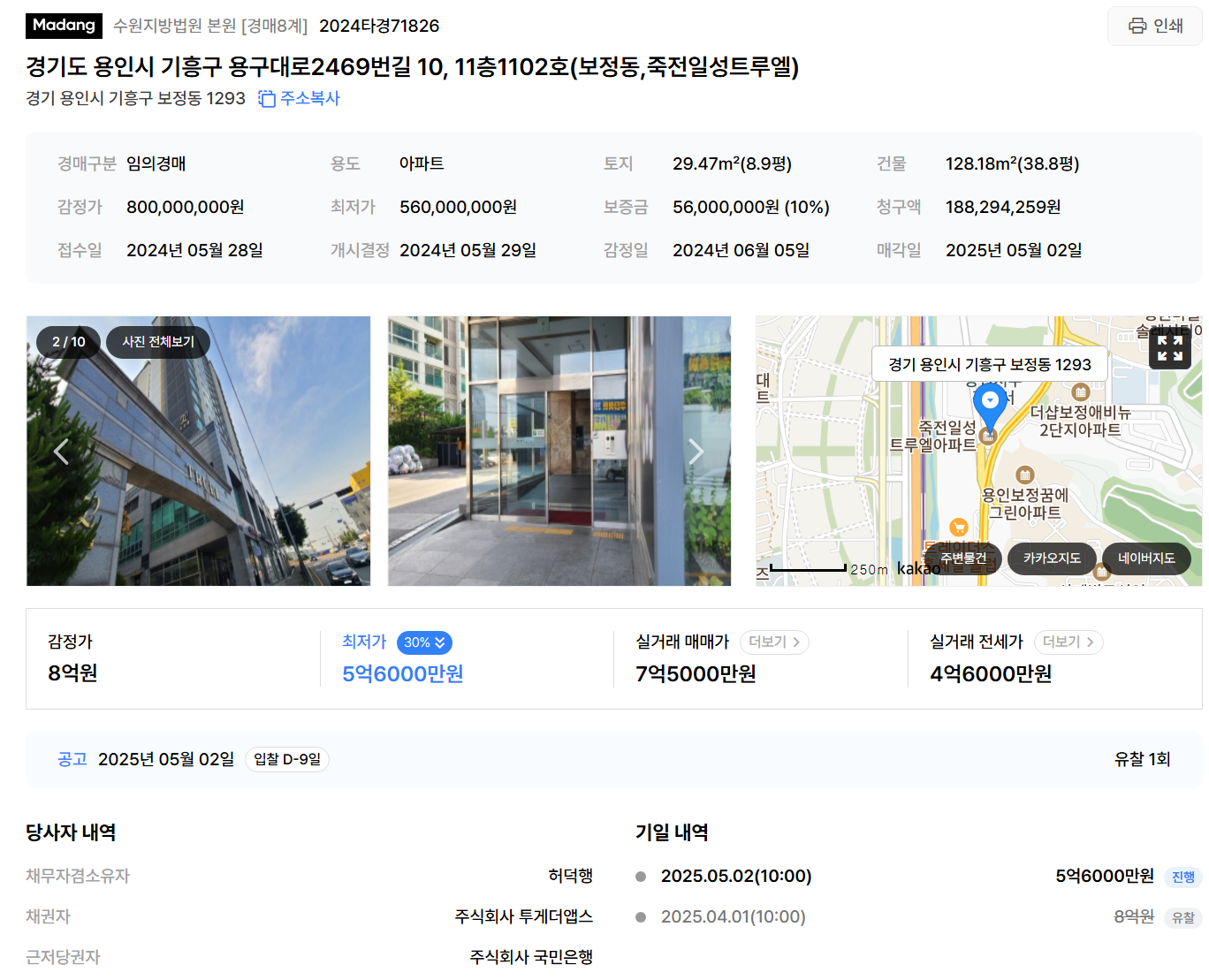Select the 2025.05.02(10:00) schedule entry
Image resolution: width=1209 pixels, height=980 pixels.
(x=736, y=876)
